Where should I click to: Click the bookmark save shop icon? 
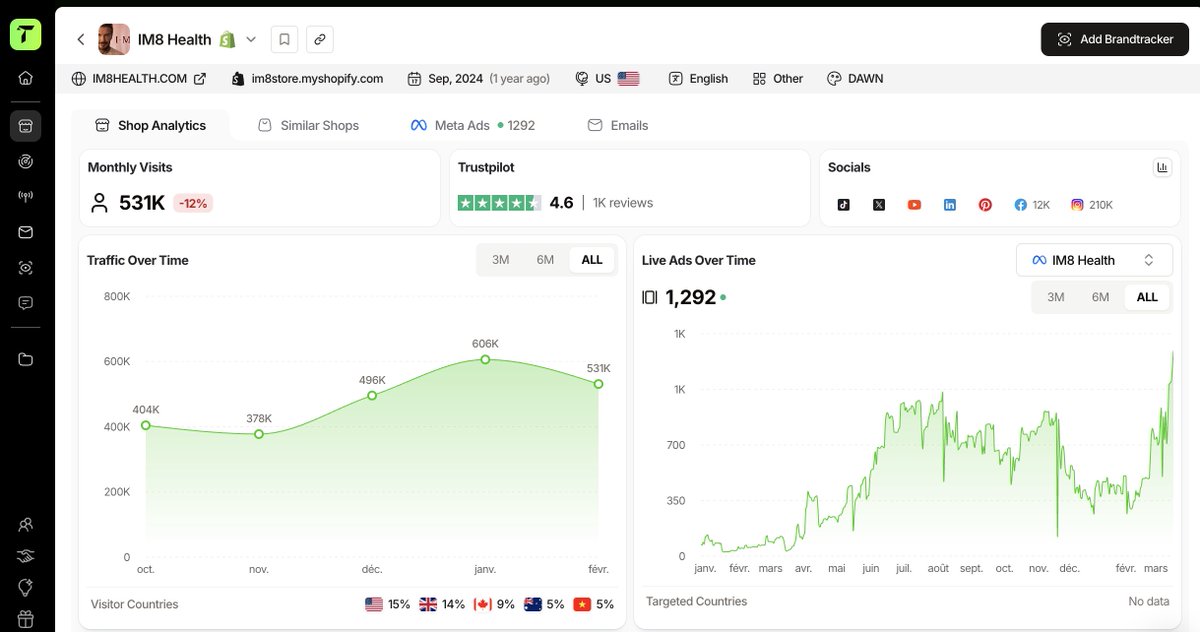pyautogui.click(x=285, y=39)
